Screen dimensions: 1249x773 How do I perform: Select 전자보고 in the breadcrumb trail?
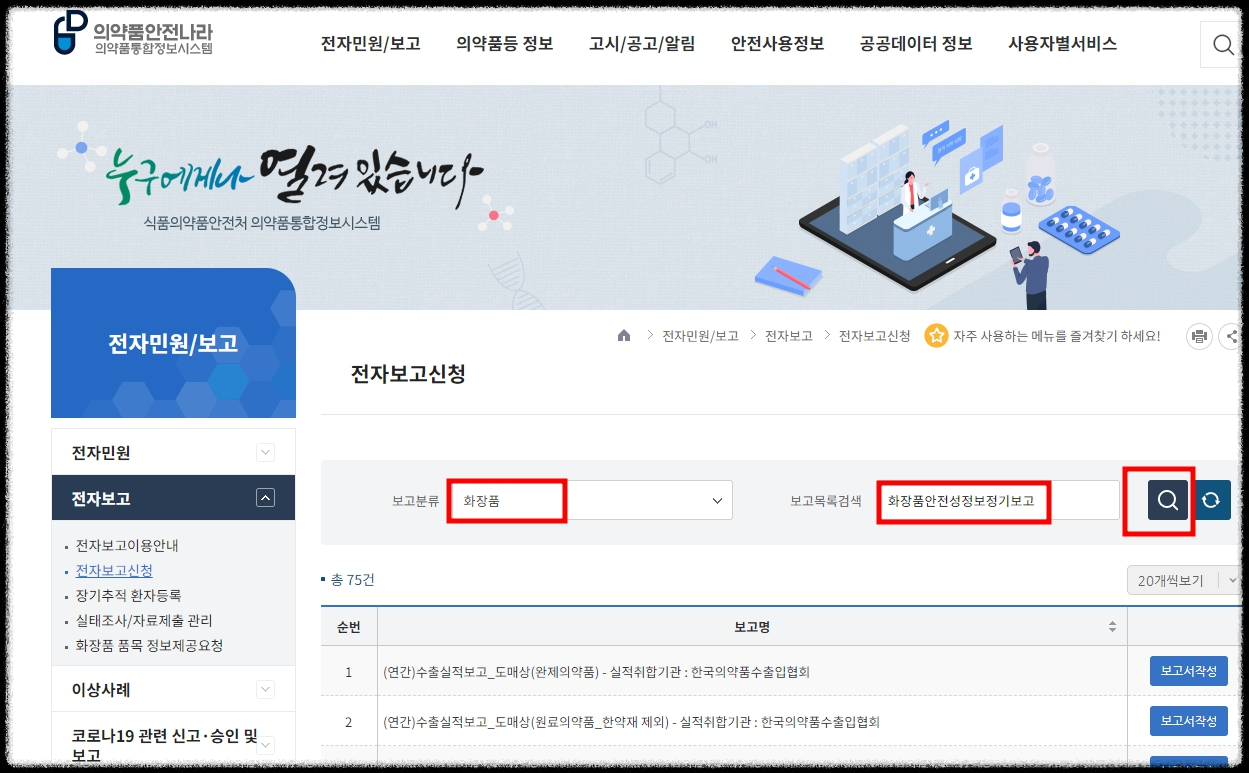pyautogui.click(x=786, y=336)
